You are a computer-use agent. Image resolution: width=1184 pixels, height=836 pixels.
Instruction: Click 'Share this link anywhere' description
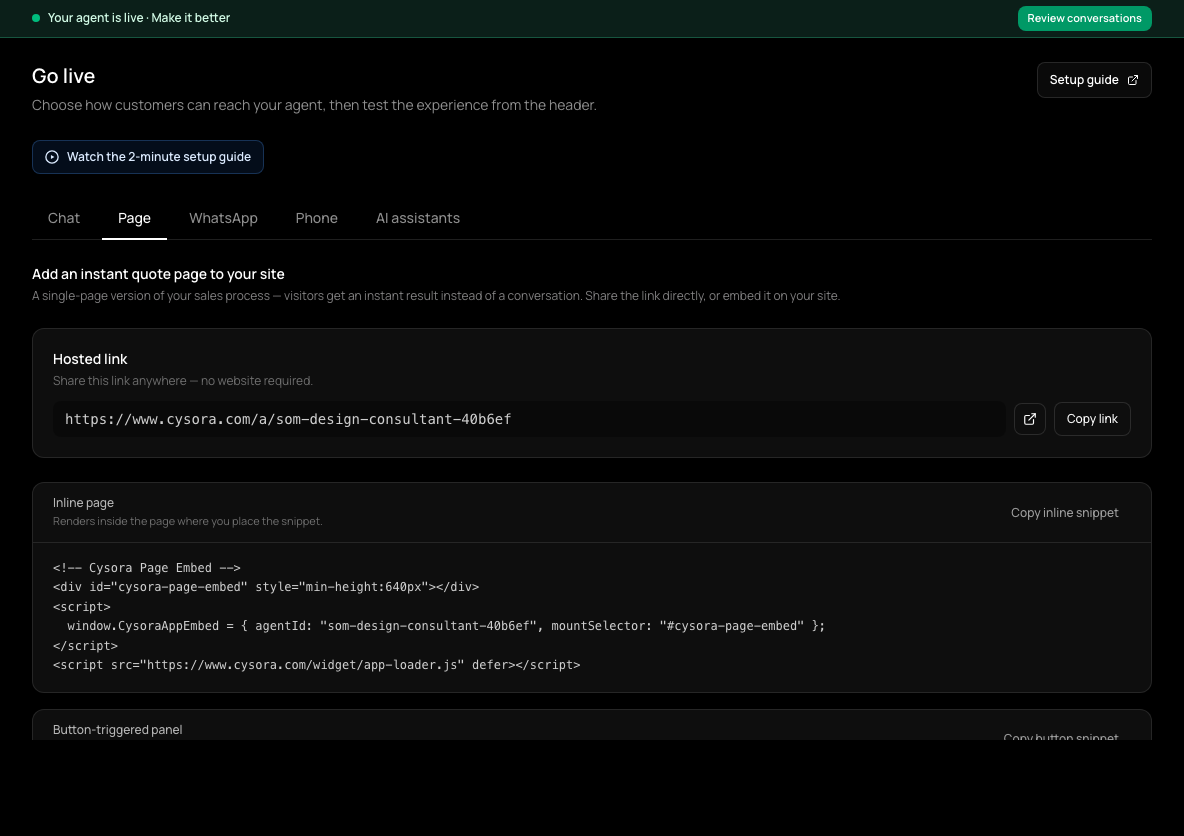click(x=183, y=381)
